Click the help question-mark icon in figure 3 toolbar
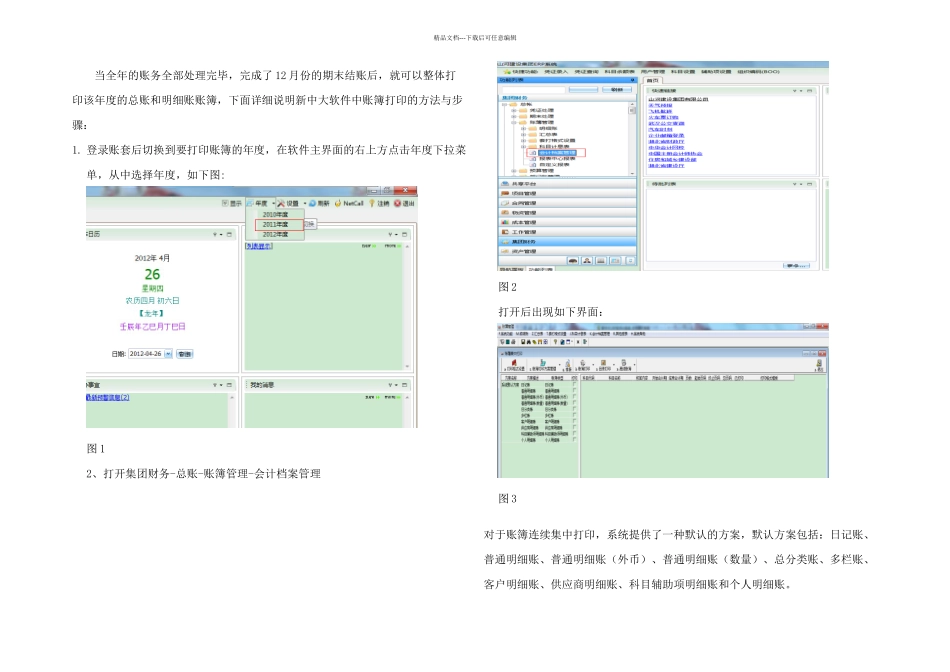Viewport: 950px width, 672px height. pos(556,342)
